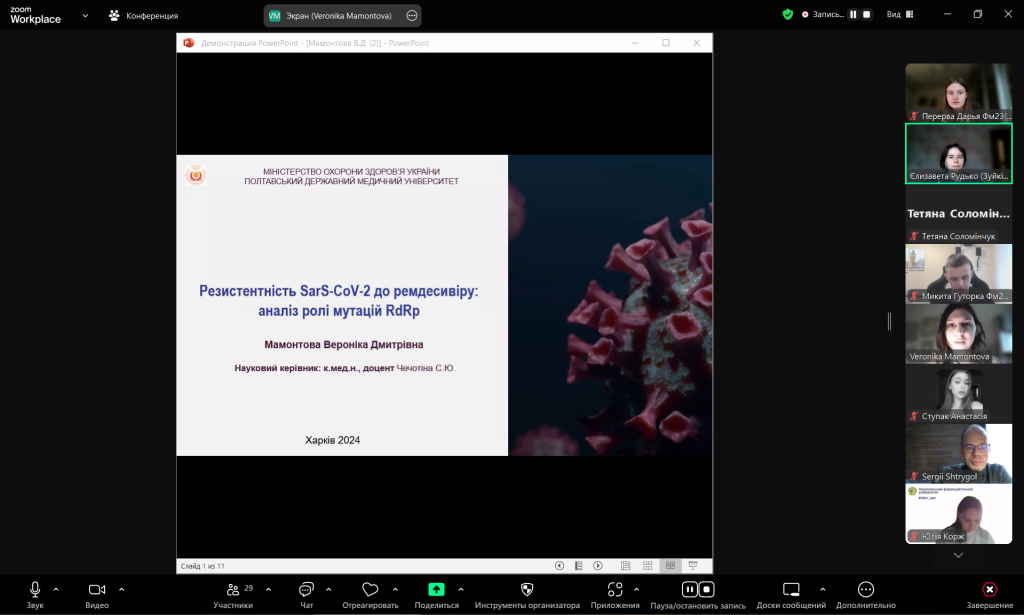This screenshot has height=615, width=1024.
Task: Stop recording using top bar stop icon
Action: coord(867,14)
